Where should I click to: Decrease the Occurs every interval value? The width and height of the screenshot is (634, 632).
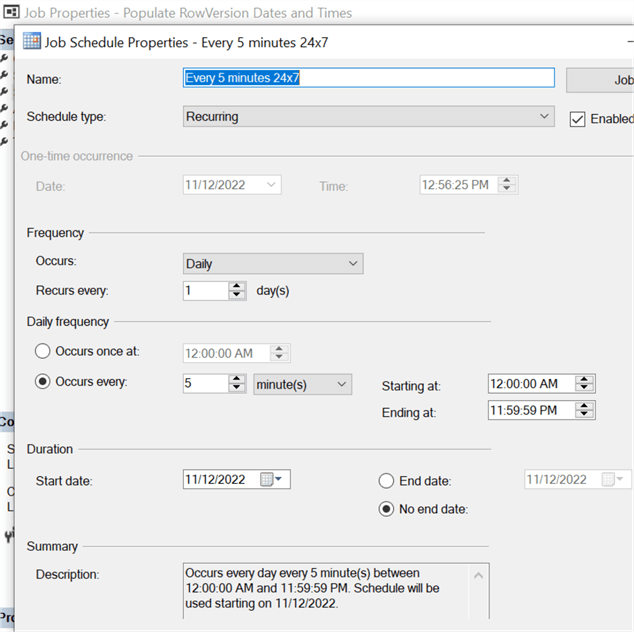click(x=237, y=387)
